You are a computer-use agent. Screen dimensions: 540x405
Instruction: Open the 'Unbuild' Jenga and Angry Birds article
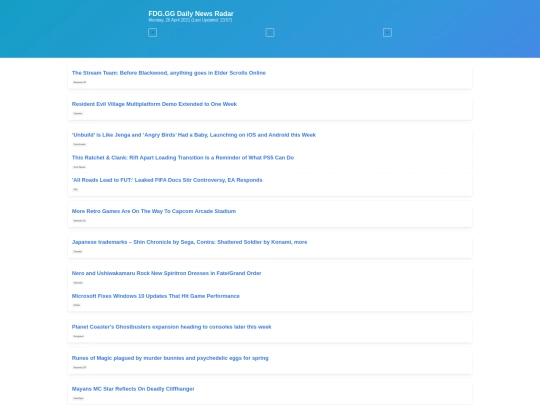(194, 135)
